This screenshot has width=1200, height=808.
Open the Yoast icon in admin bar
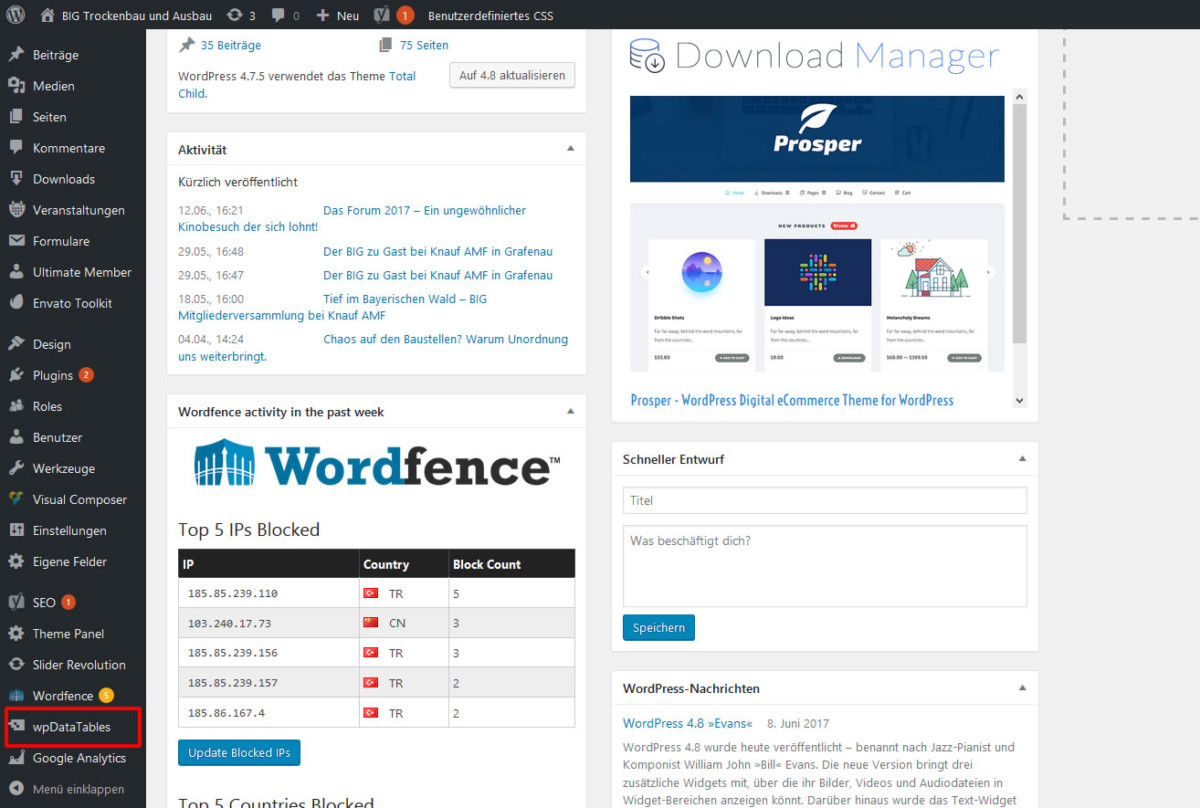(381, 15)
